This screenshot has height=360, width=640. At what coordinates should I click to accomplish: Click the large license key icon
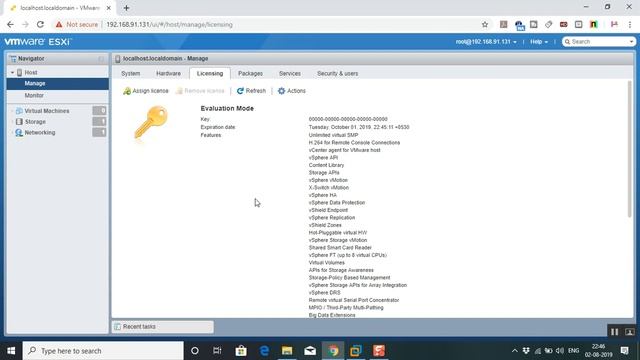pyautogui.click(x=151, y=122)
